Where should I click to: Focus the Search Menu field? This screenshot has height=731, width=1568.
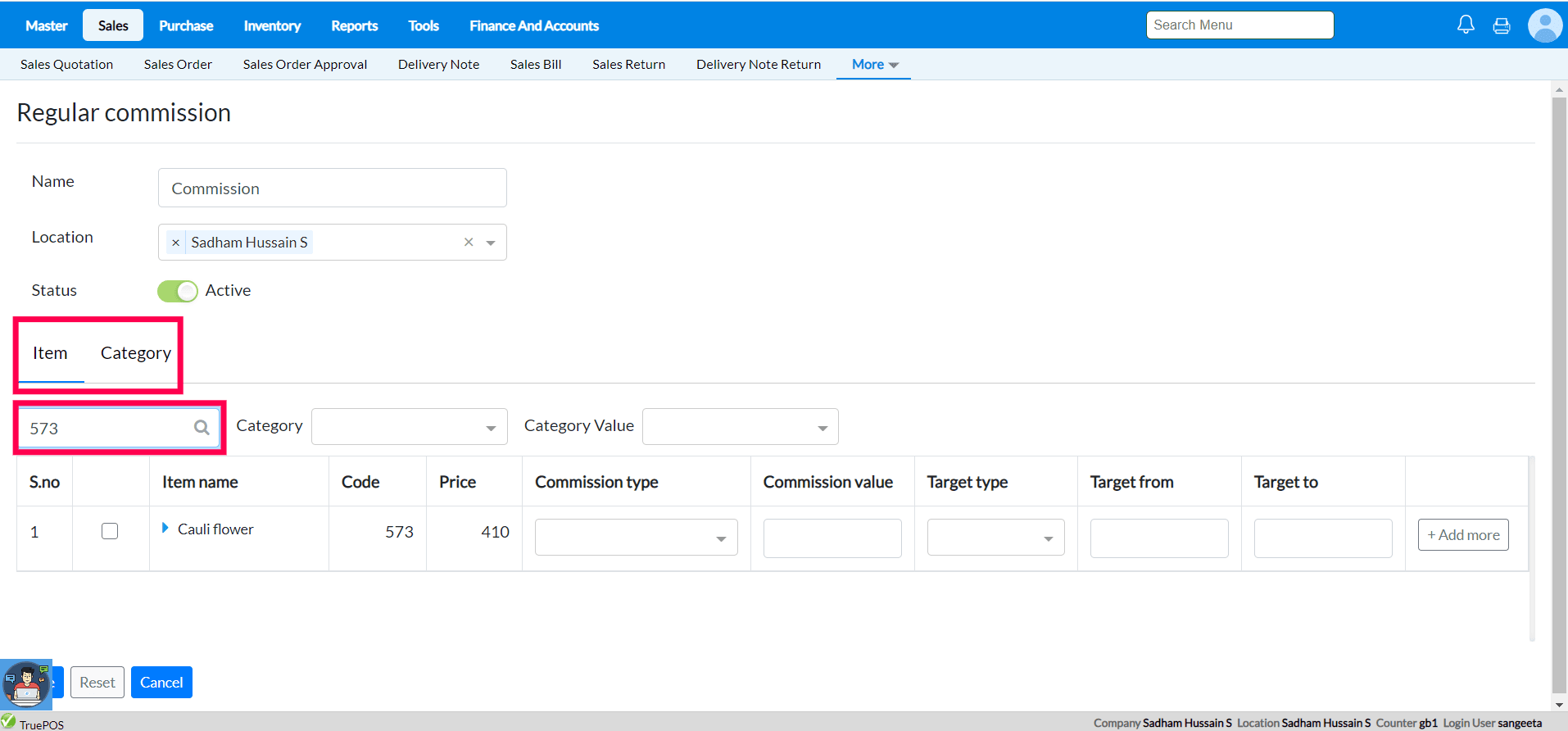pos(1240,25)
